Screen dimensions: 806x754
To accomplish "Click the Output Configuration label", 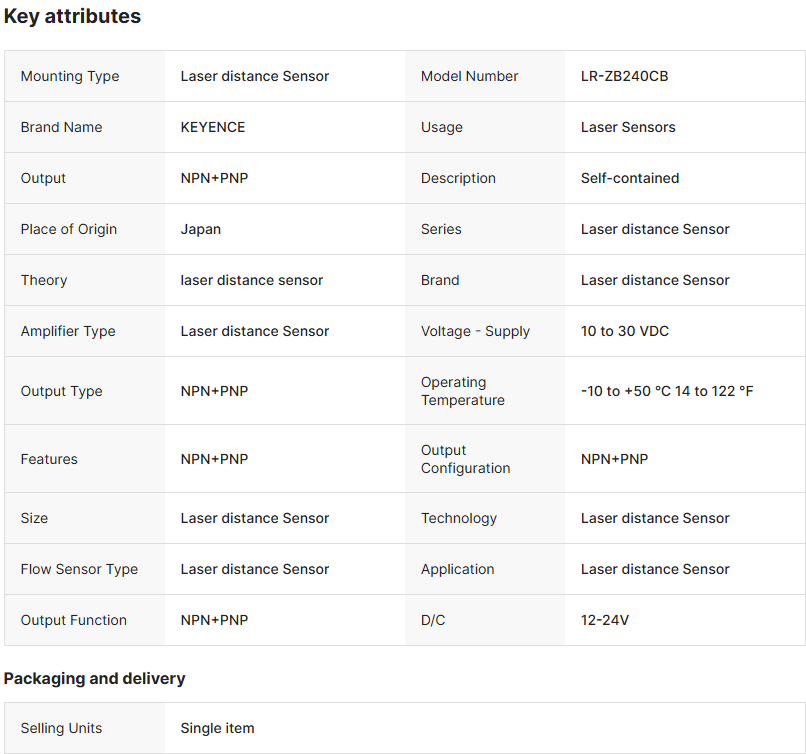I will [x=465, y=459].
